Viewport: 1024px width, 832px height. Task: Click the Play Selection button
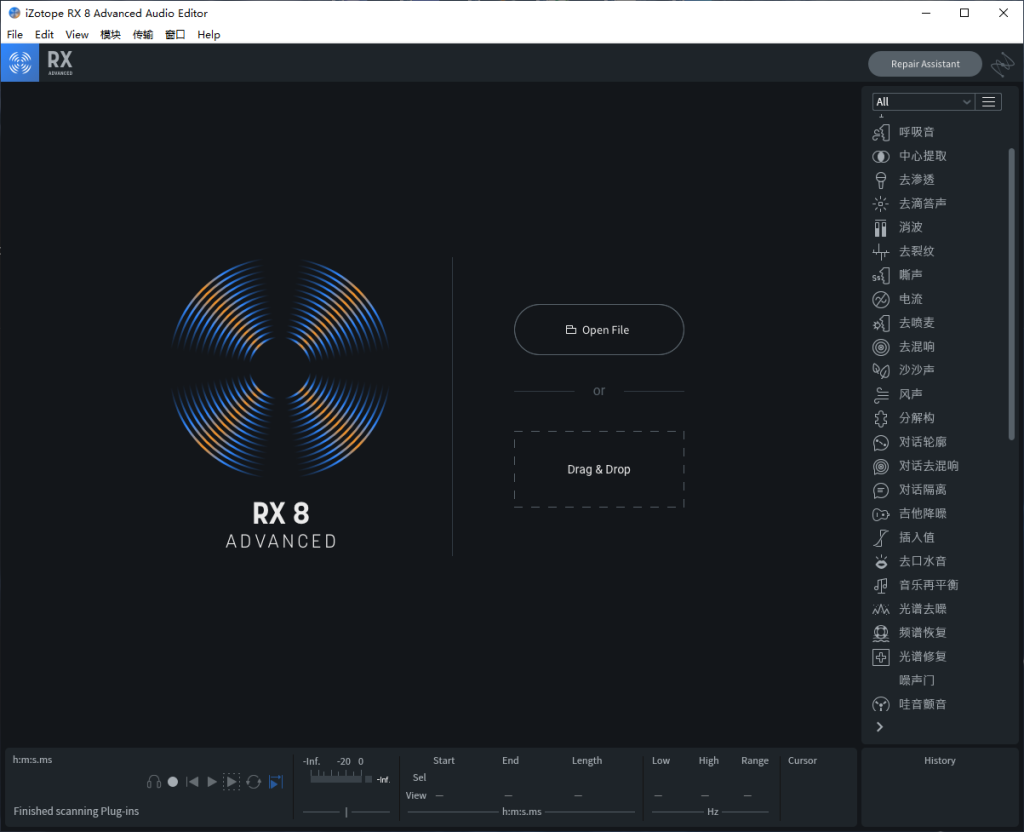(231, 782)
